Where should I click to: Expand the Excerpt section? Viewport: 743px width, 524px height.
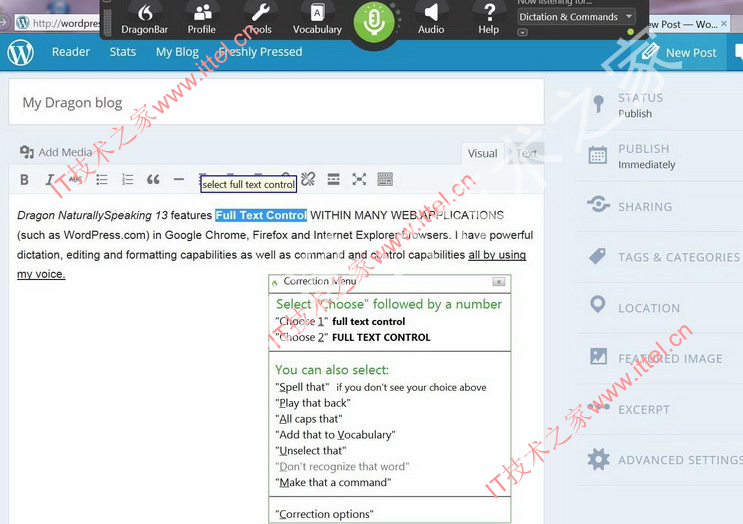coord(660,409)
